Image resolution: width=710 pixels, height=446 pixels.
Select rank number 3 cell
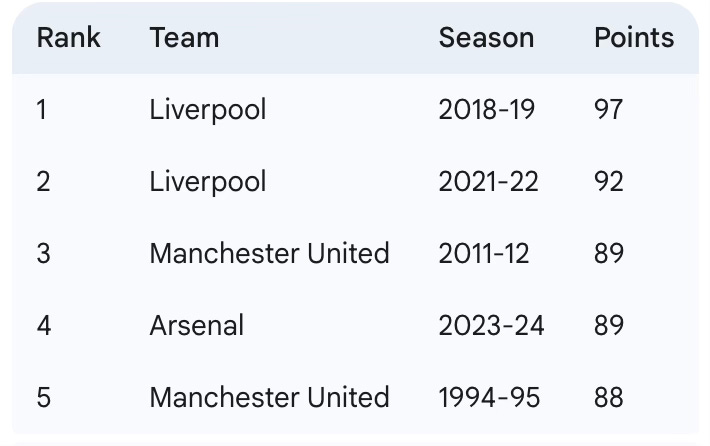(43, 253)
